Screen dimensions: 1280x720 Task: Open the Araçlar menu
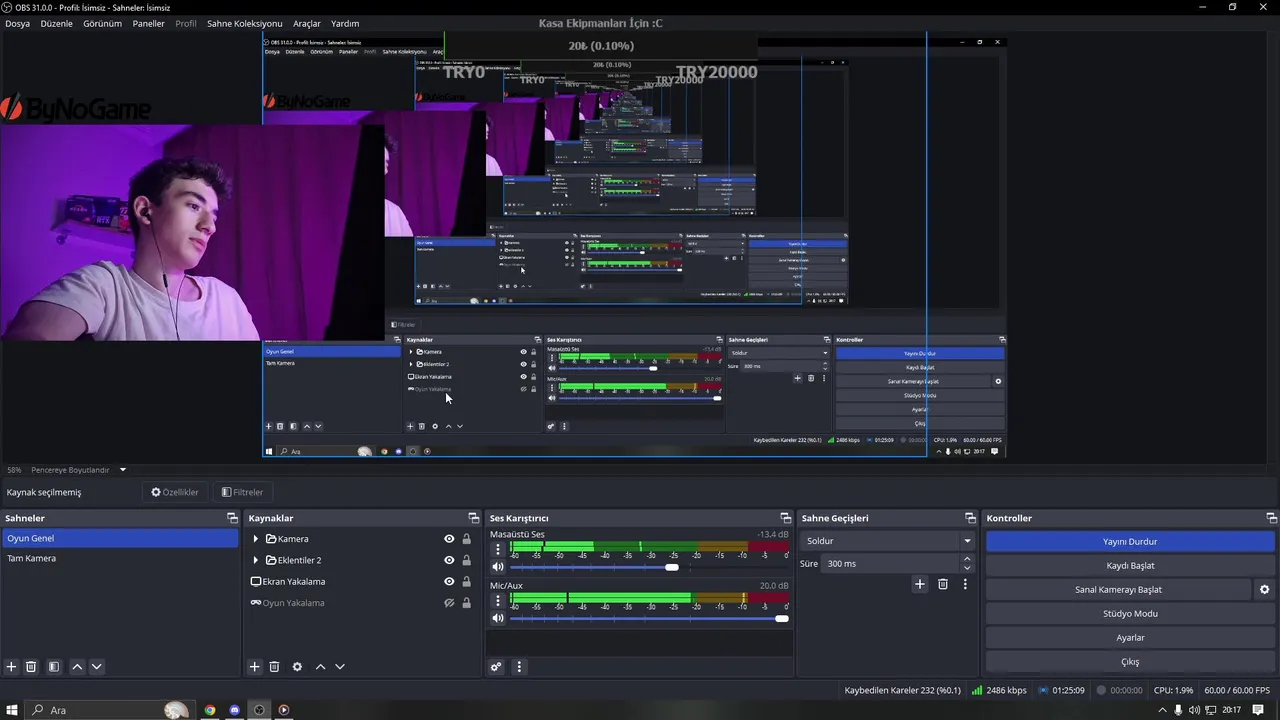click(306, 23)
